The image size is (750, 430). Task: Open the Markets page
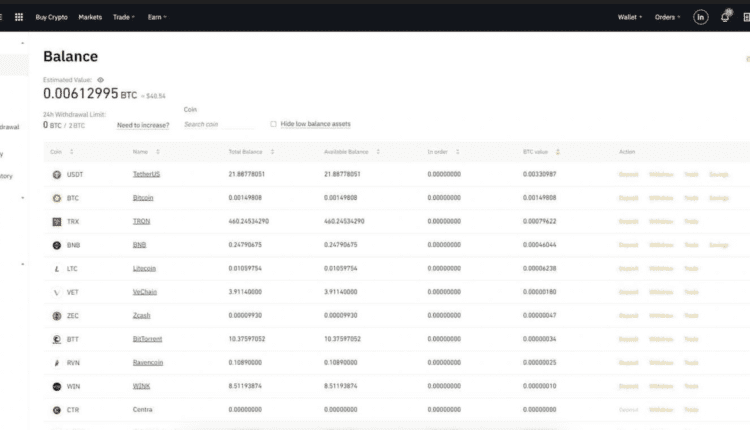click(x=90, y=17)
